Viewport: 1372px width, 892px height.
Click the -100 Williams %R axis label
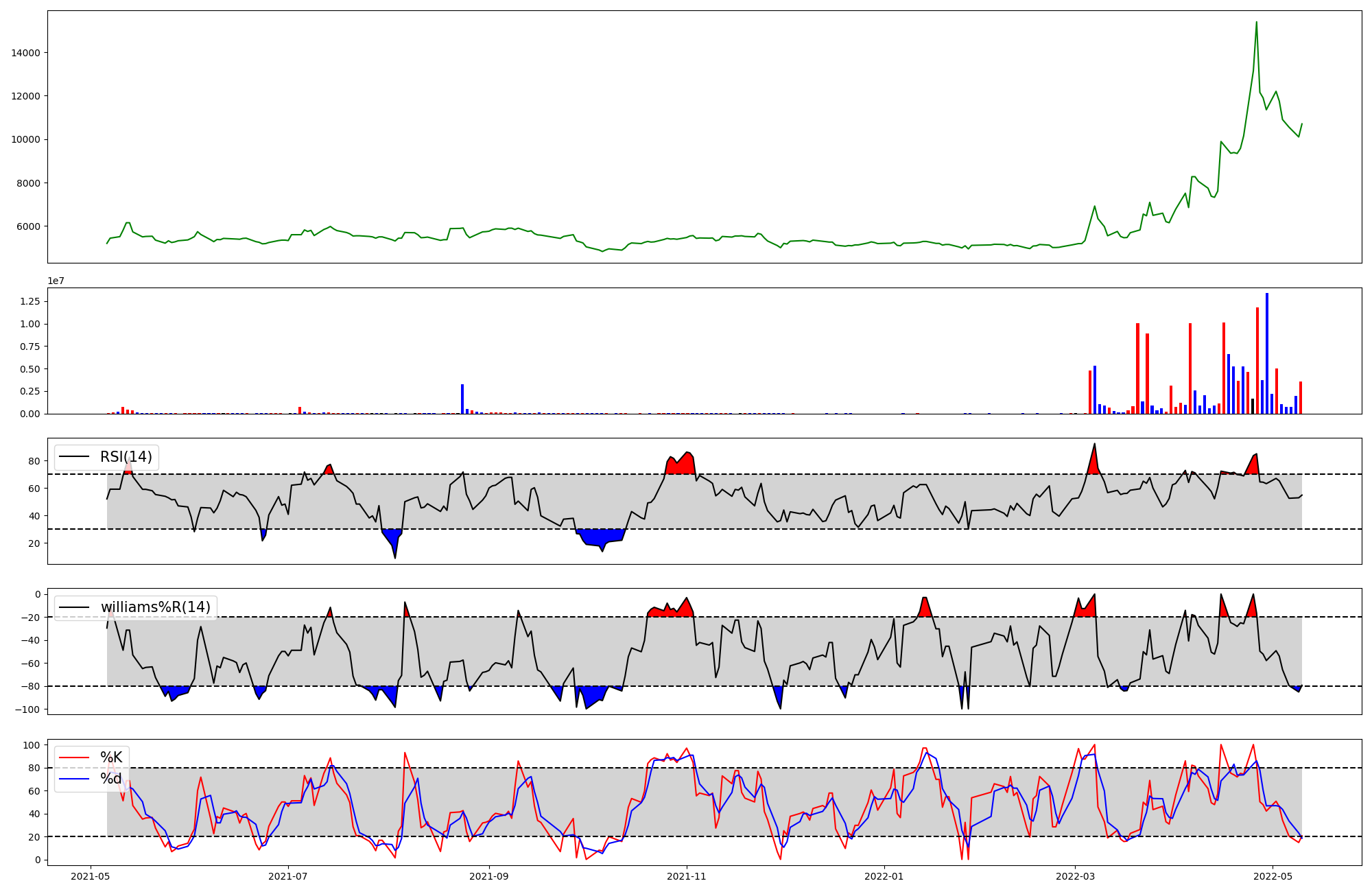pyautogui.click(x=27, y=709)
